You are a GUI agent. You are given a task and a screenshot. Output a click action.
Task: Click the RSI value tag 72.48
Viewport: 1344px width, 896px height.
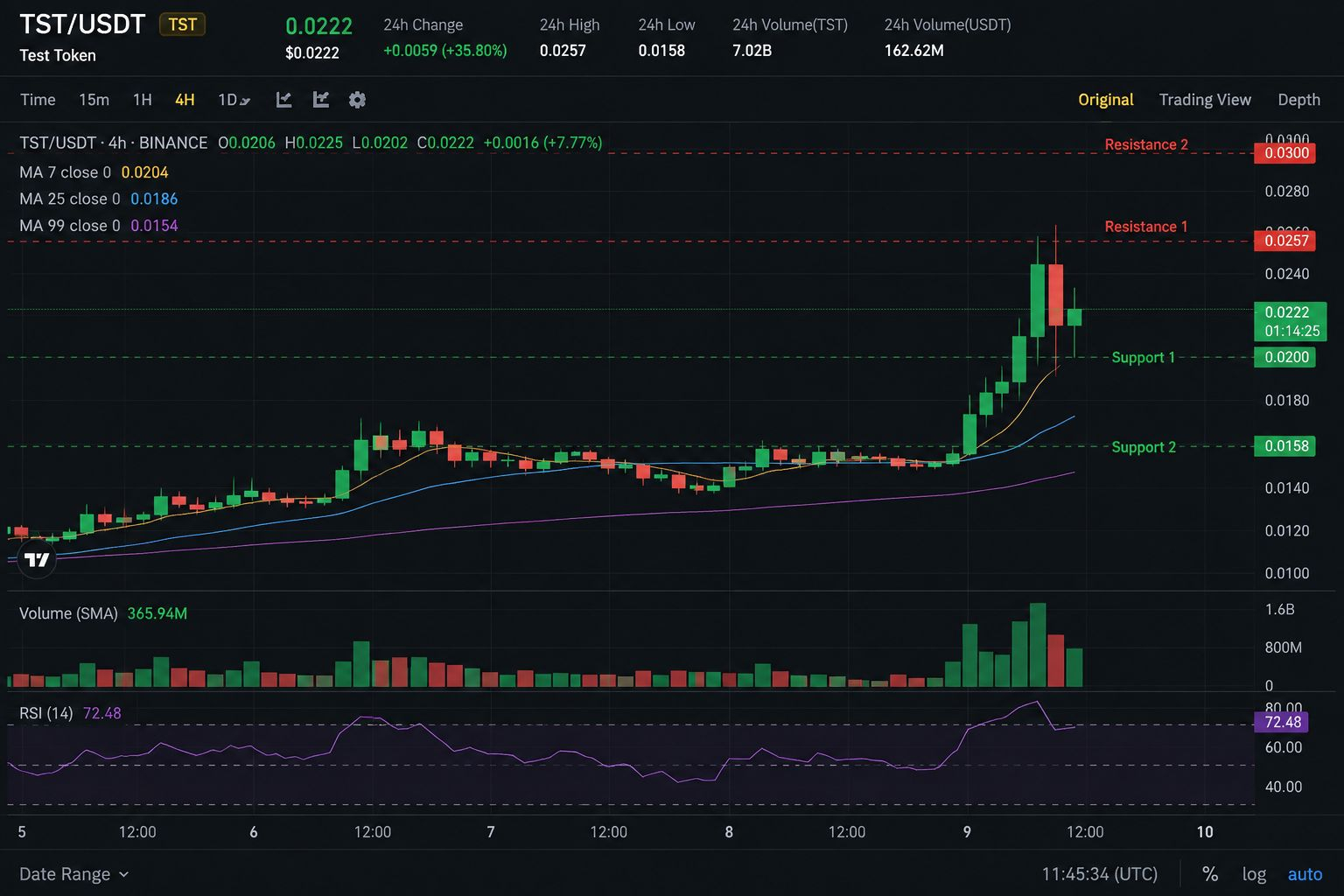coord(1283,722)
